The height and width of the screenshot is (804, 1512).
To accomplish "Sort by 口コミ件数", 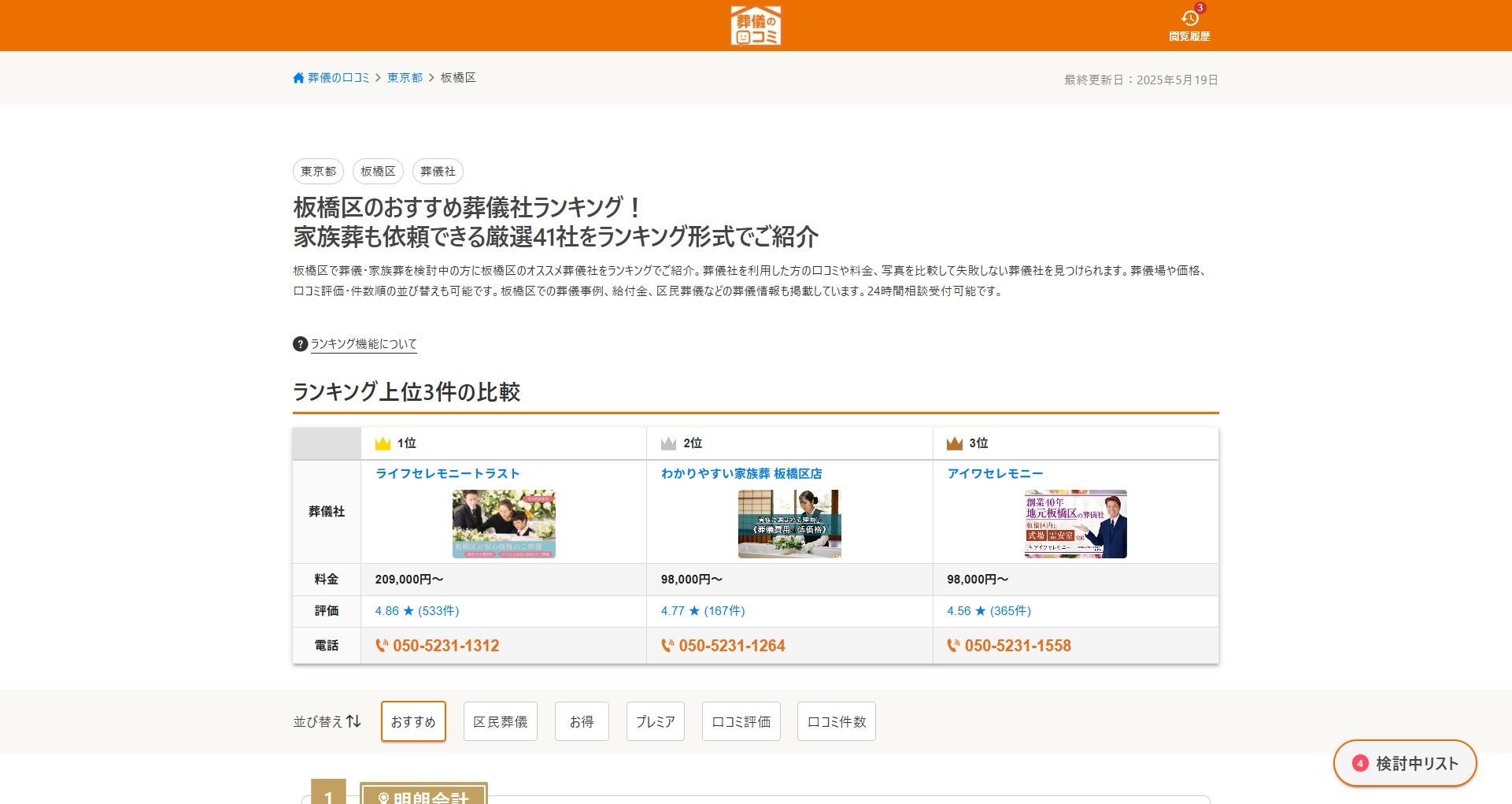I will pos(837,721).
